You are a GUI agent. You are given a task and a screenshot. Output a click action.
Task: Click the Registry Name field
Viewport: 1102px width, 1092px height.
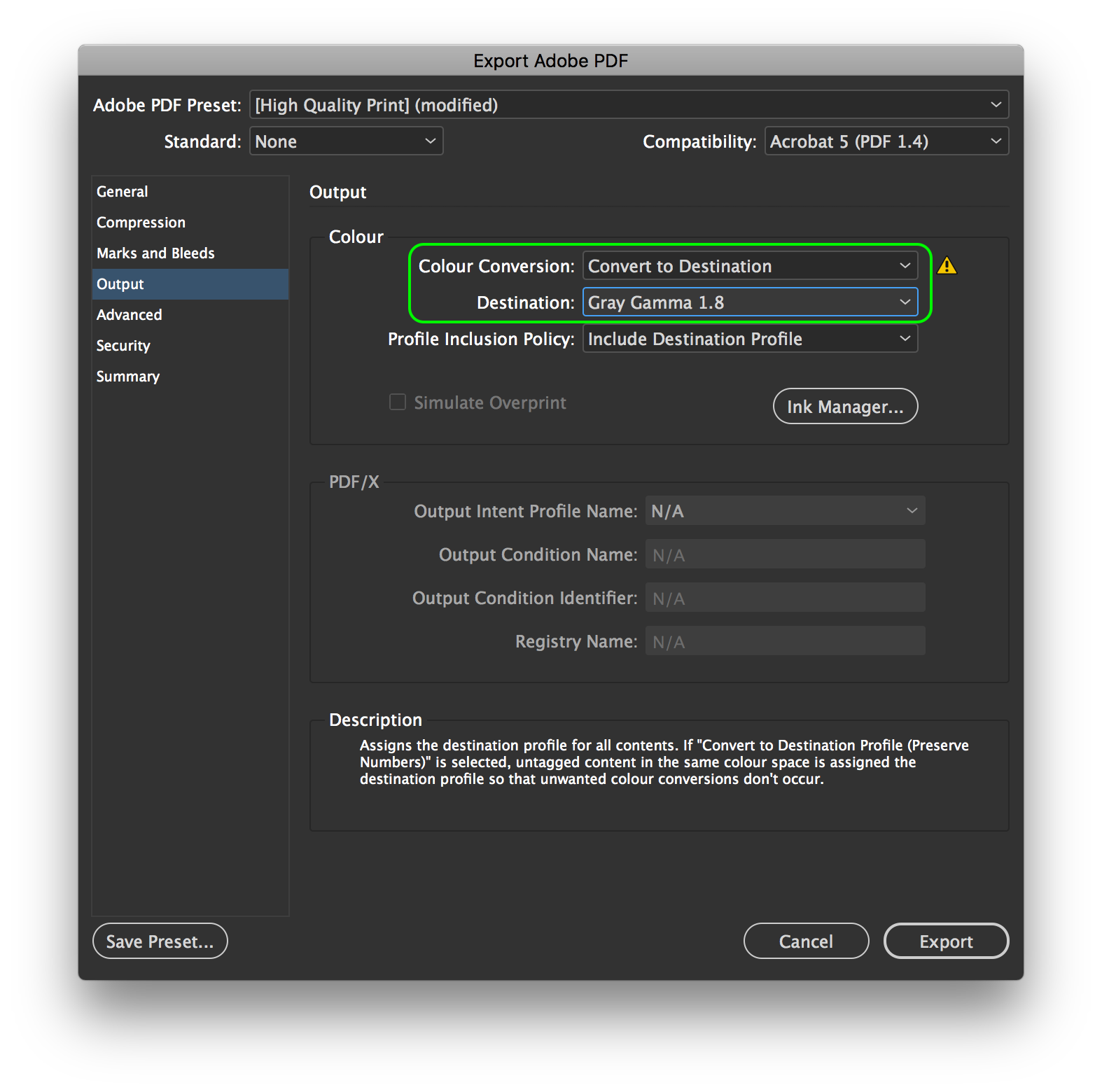pos(785,641)
